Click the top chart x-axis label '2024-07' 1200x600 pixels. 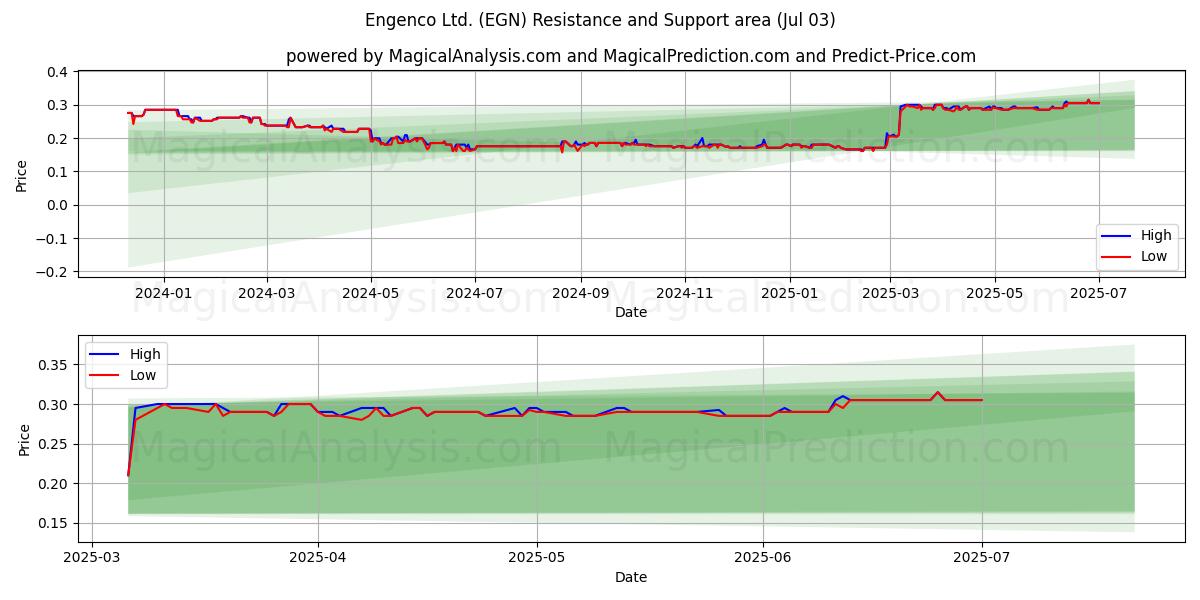point(474,293)
